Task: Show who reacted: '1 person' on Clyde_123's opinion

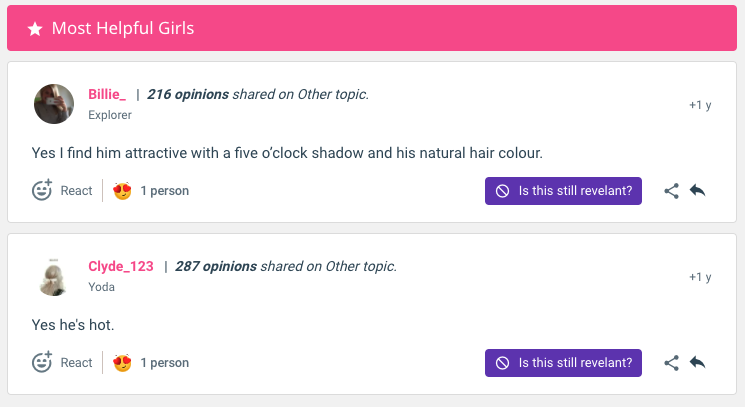Action: coord(164,363)
